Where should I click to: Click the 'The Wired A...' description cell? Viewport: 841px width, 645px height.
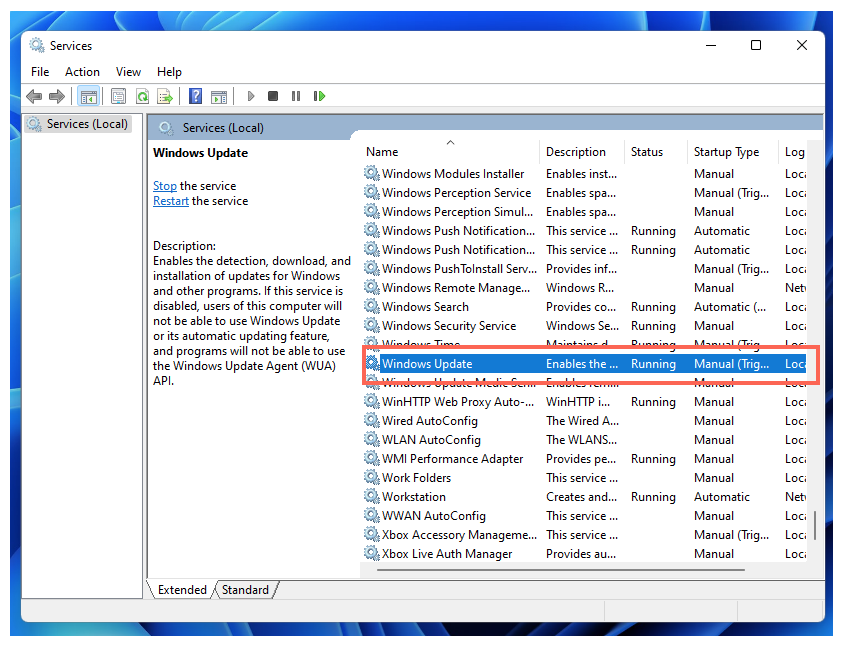coord(582,421)
